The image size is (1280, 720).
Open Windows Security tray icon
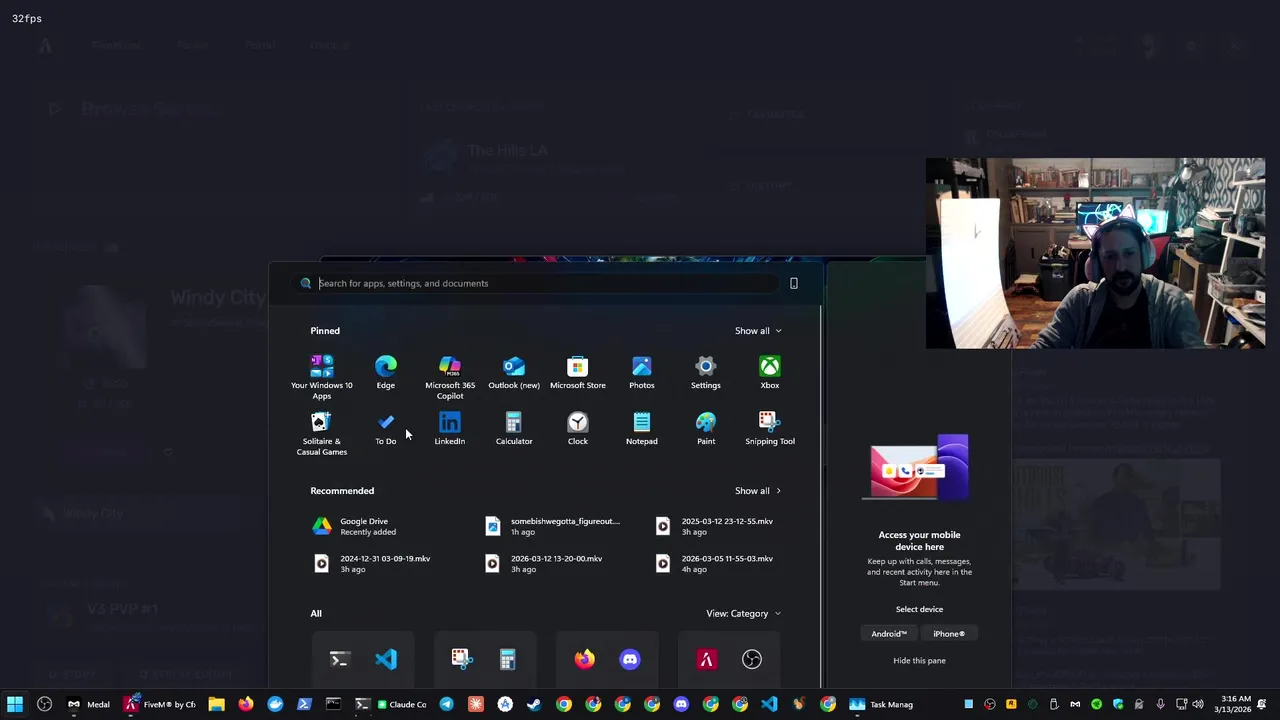point(1118,704)
